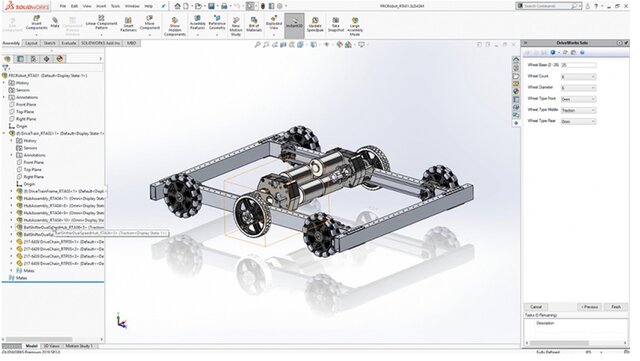Open the Wheel Type Front dropdown
640x361 pixels.
578,99
